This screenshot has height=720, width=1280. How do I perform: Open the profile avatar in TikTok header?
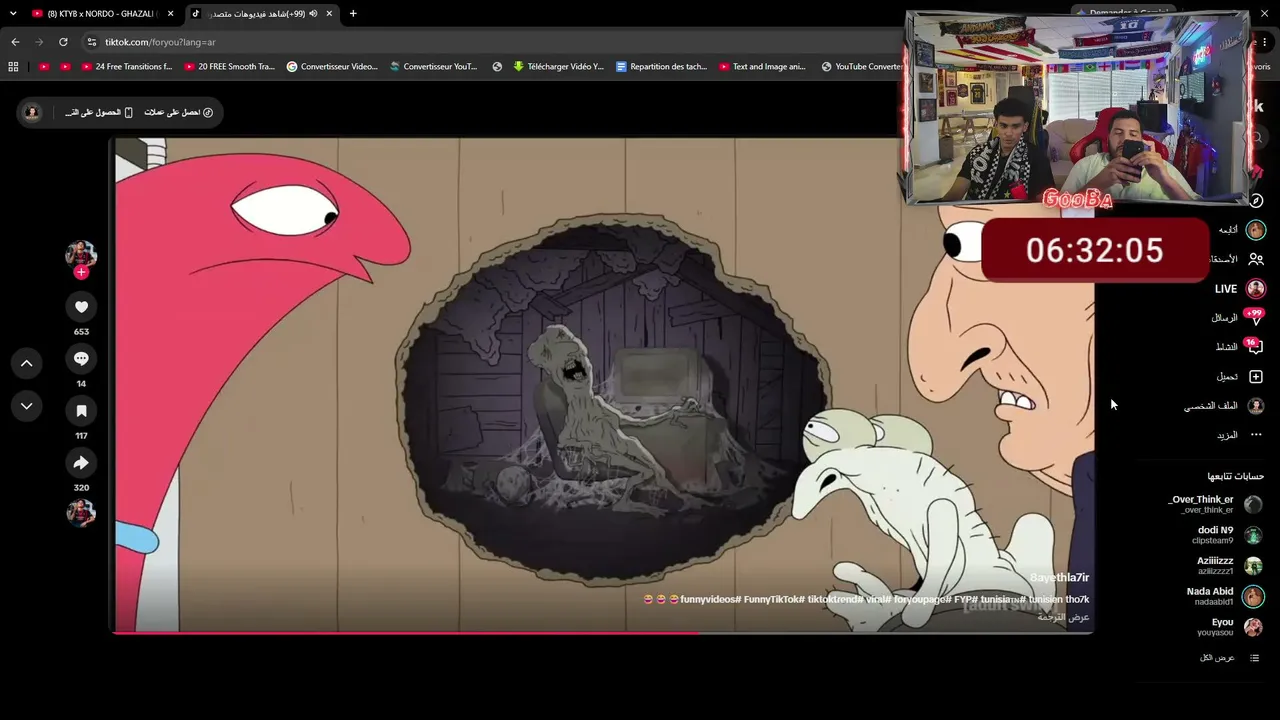tap(32, 112)
